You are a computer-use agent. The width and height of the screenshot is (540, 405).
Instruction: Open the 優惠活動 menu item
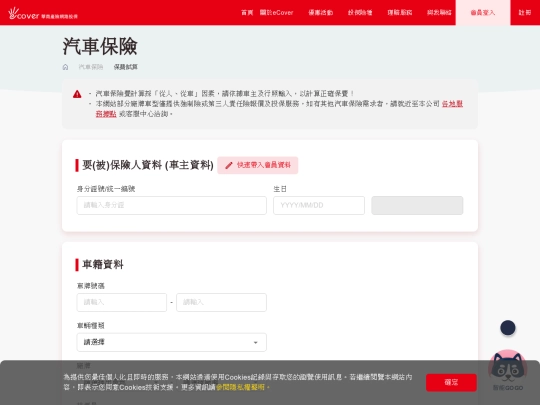click(x=320, y=13)
